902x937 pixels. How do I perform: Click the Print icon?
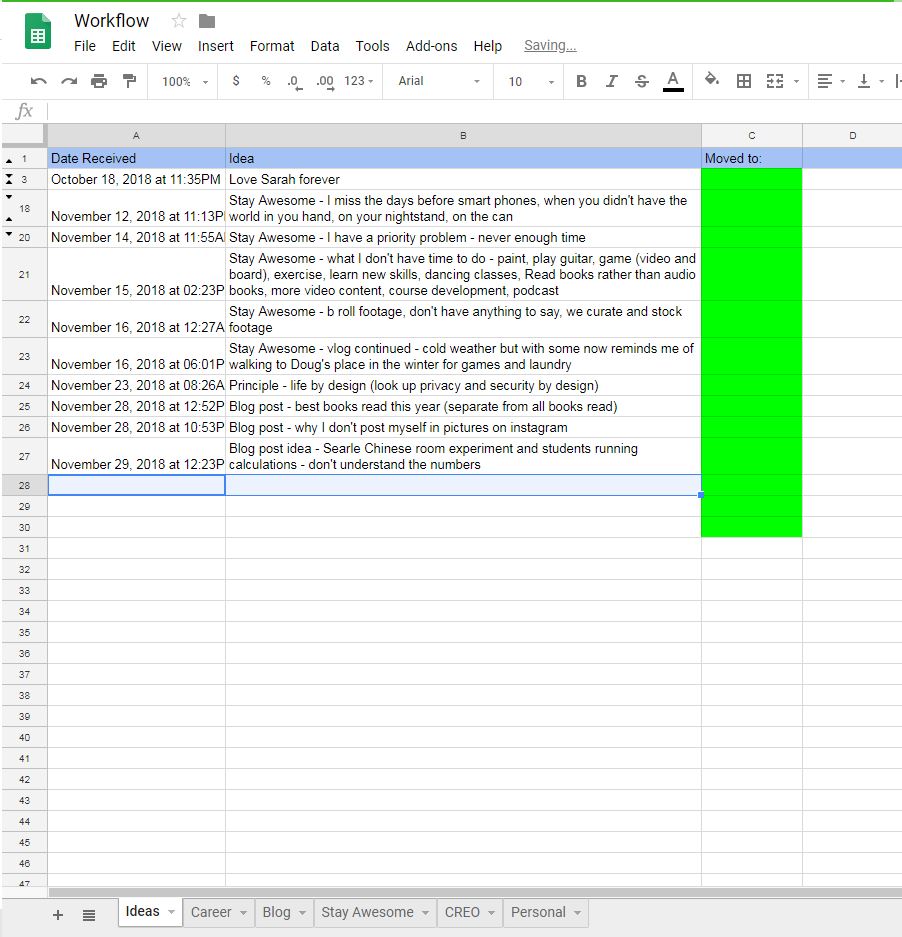pos(100,81)
